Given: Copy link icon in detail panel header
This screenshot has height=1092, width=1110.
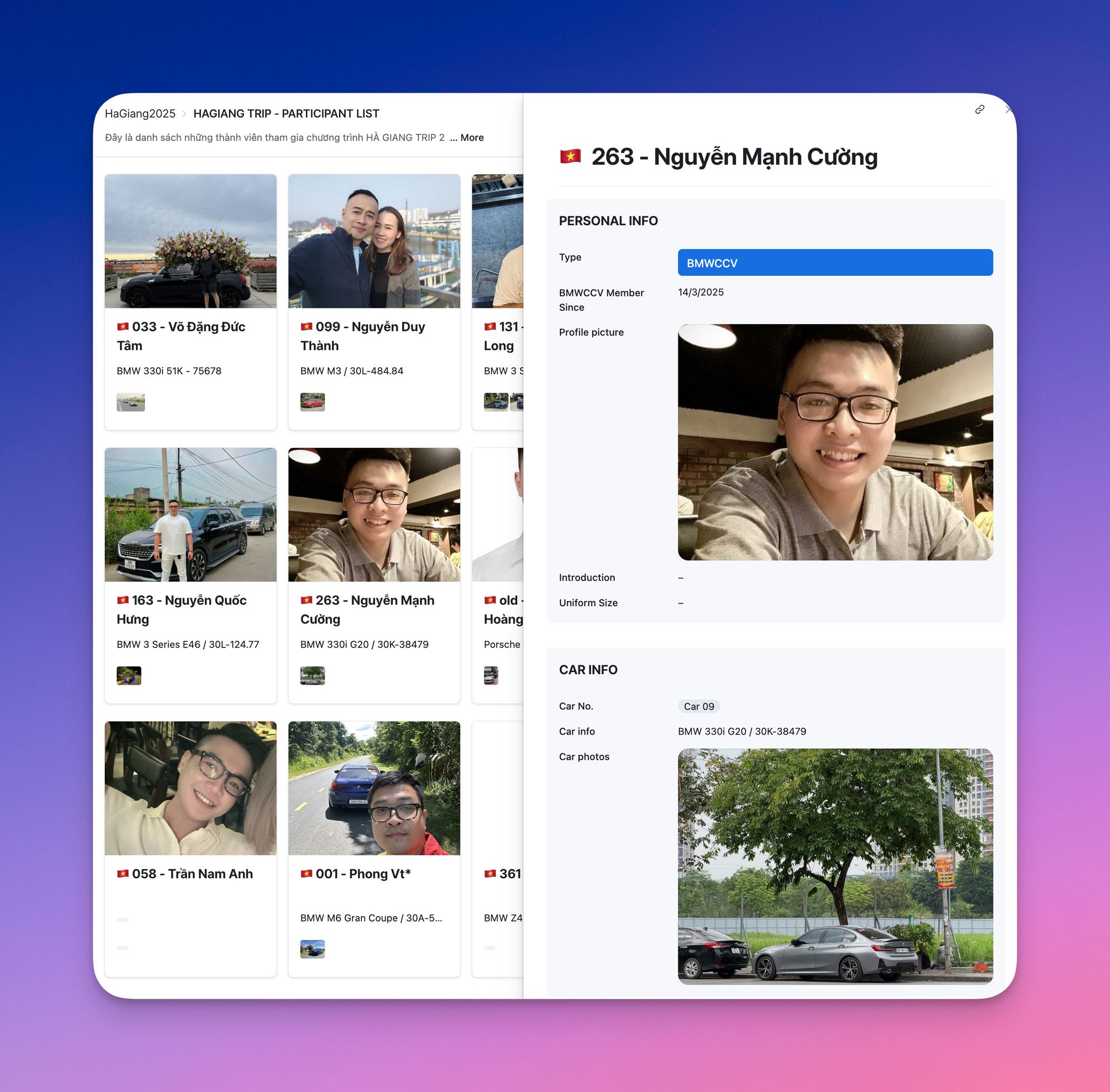Looking at the screenshot, I should pos(979,109).
